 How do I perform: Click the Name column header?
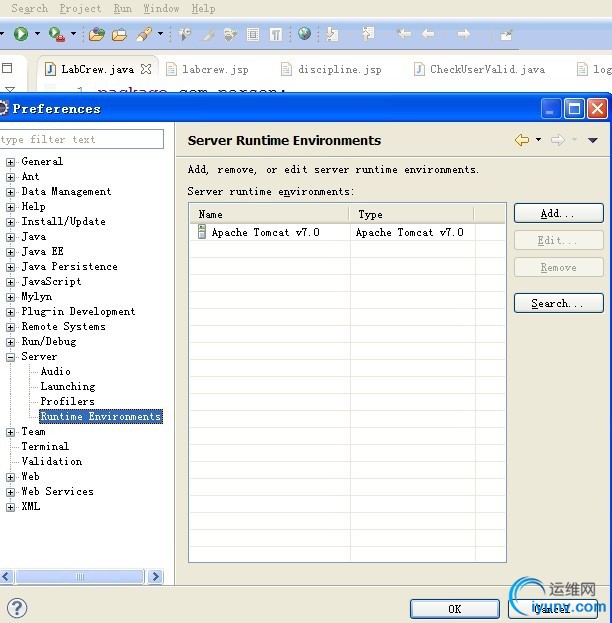click(x=270, y=215)
